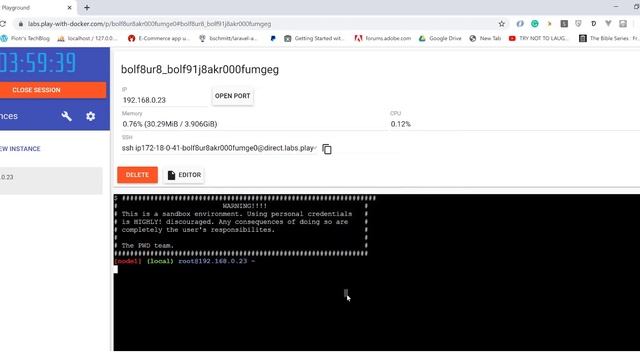This screenshot has height=360, width=640.
Task: Click the site lock icon in address bar
Action: point(20,24)
